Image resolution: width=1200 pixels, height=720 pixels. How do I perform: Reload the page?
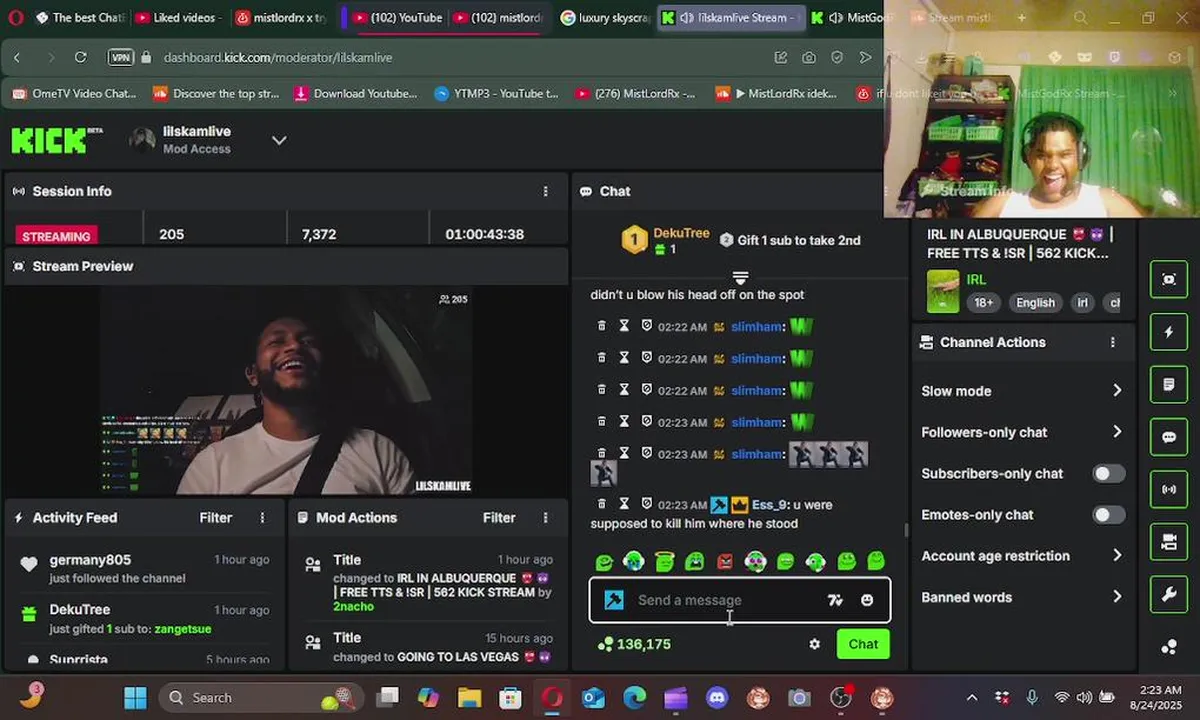point(80,58)
